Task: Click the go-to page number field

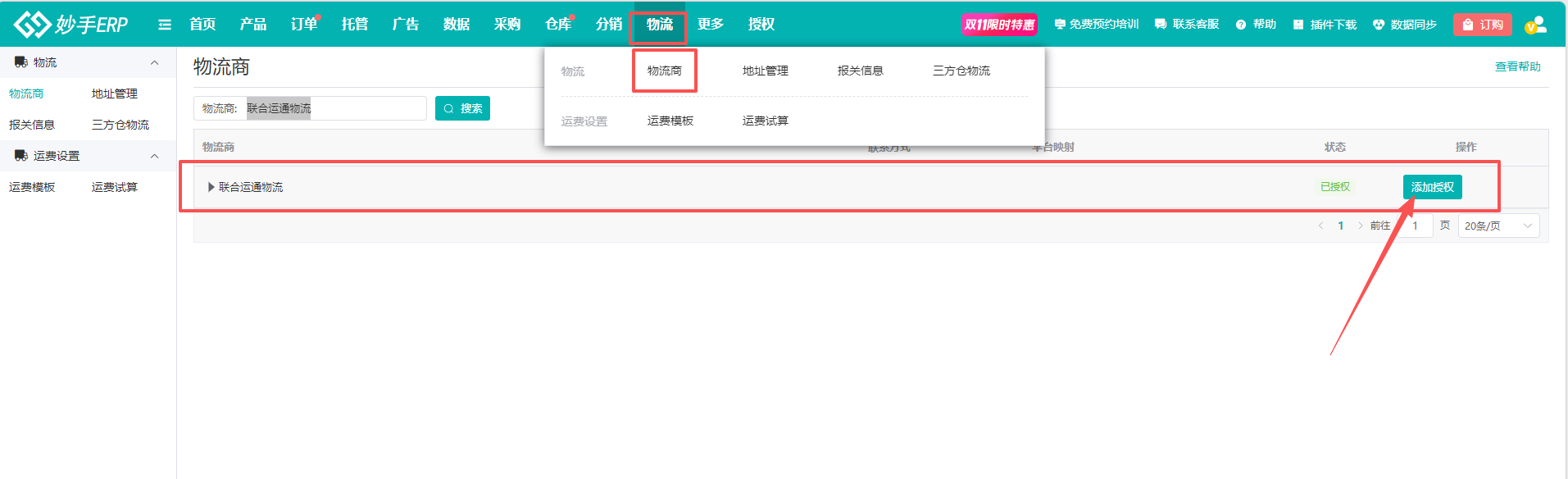Action: tap(1415, 226)
